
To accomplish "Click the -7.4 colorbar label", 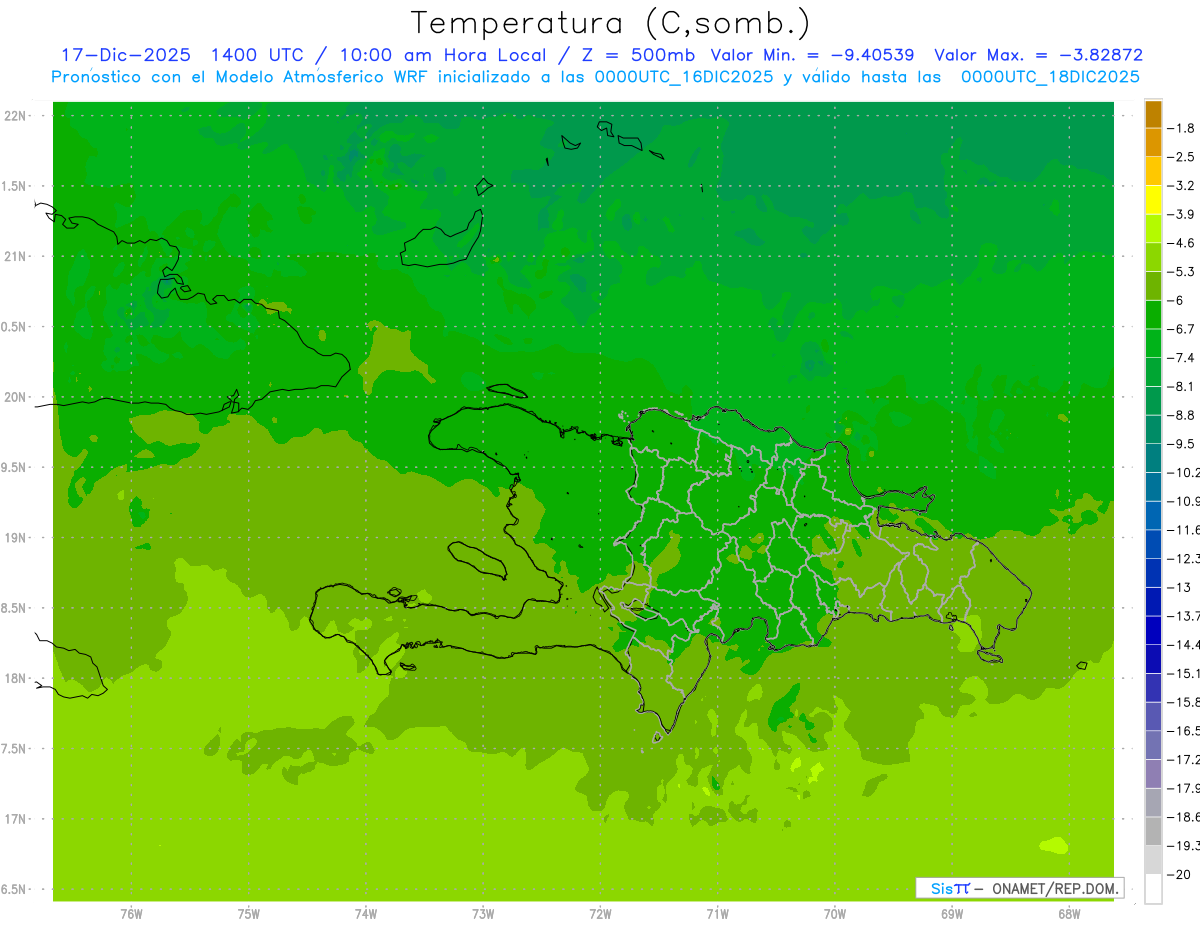I will tap(1181, 358).
